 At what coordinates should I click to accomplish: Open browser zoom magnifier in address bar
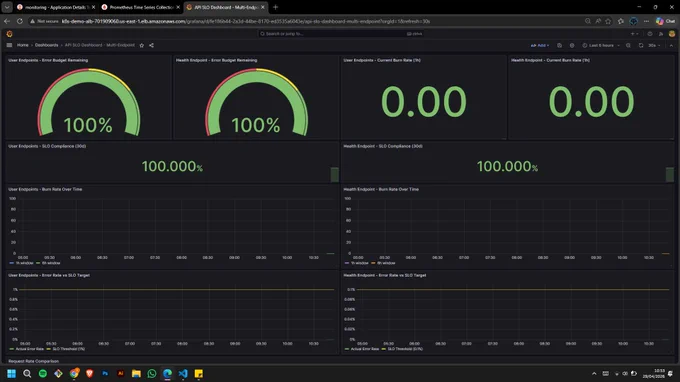(x=588, y=21)
